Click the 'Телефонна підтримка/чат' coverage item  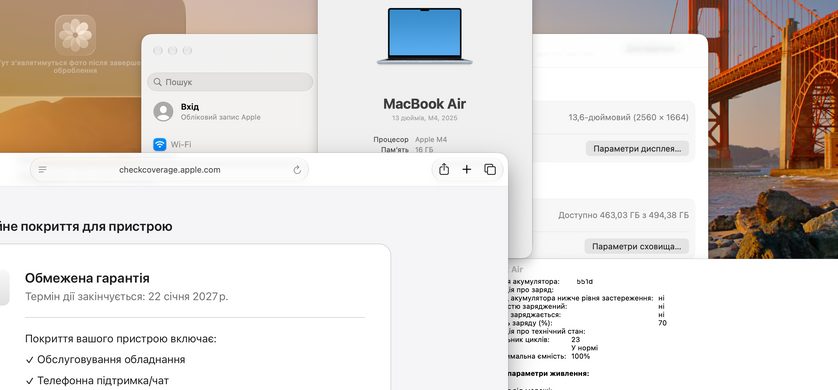pyautogui.click(x=103, y=380)
